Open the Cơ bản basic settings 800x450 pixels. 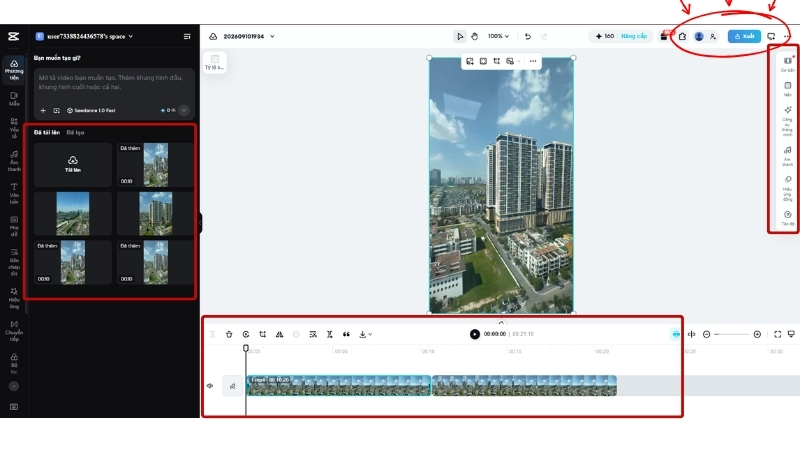[x=787, y=64]
